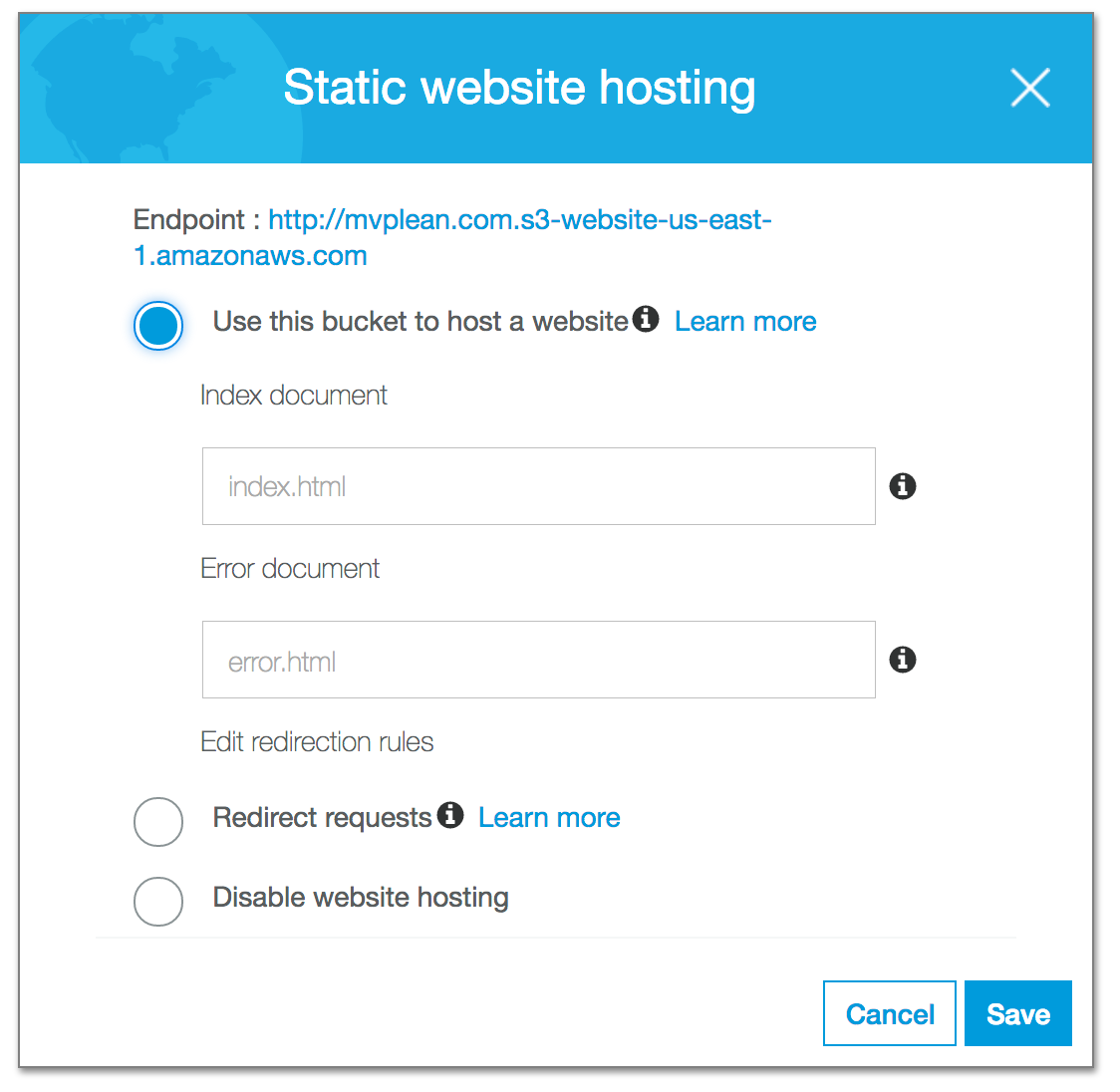Click the 'Use this bucket to host a website' text
The width and height of the screenshot is (1120, 1092).
tap(420, 322)
